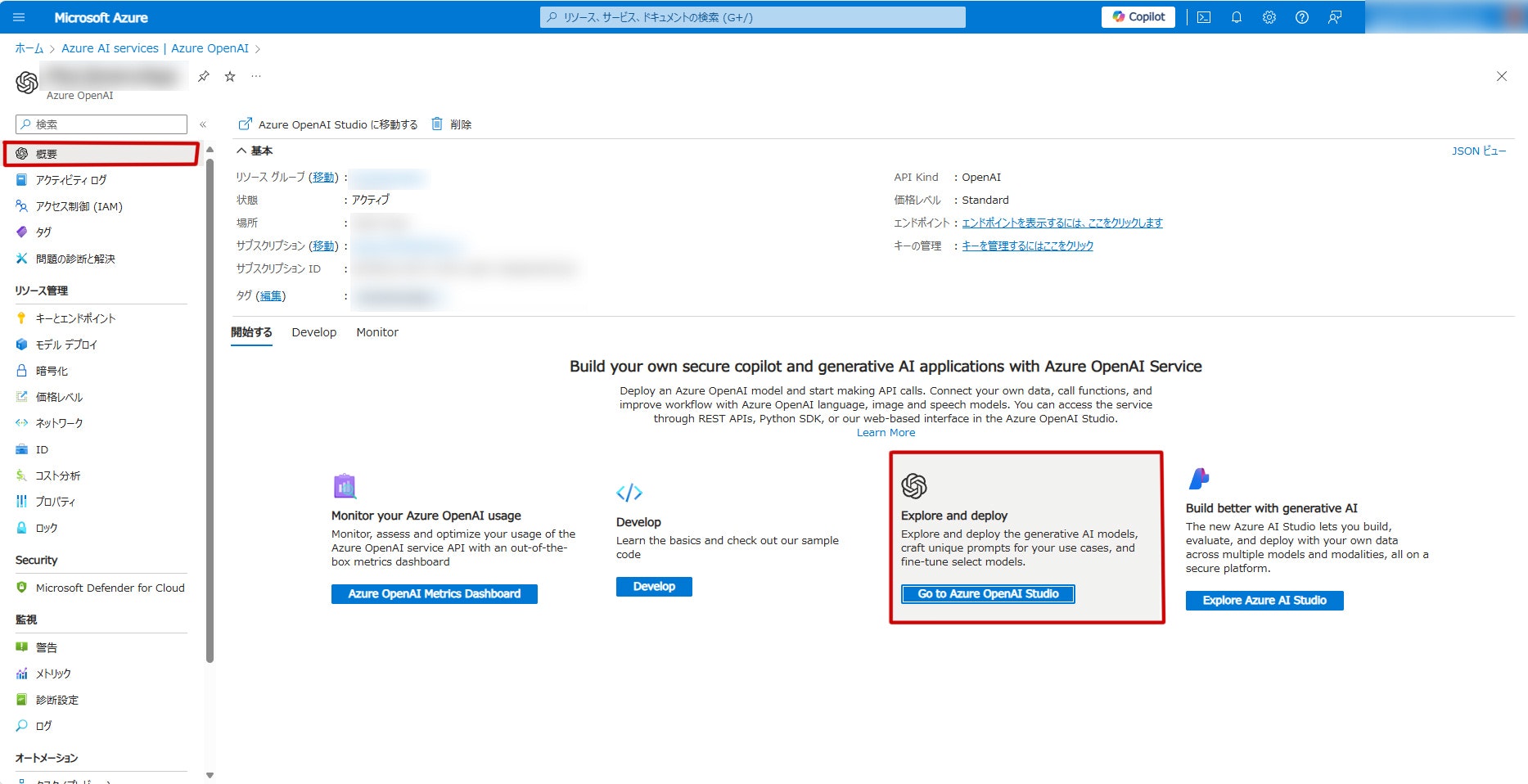
Task: Click the sidebar scrollbar down arrow
Action: pyautogui.click(x=210, y=775)
